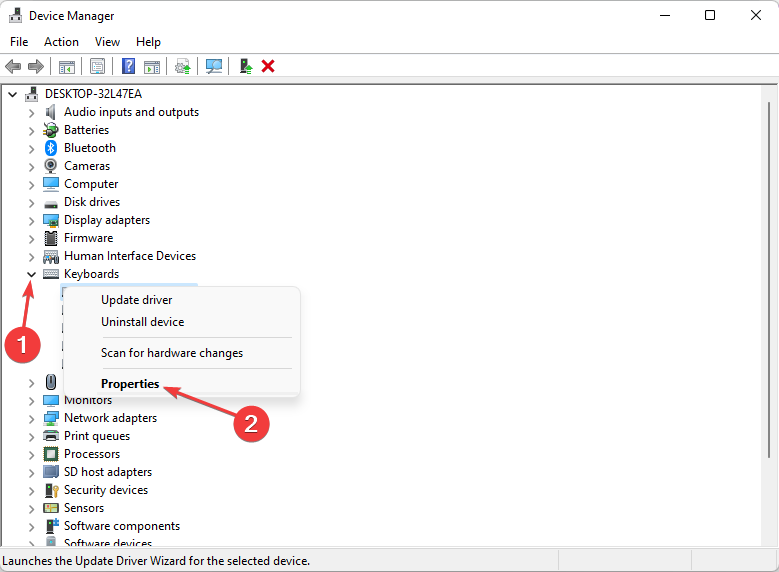Click the Update device driver toolbar icon
779x572 pixels.
183,66
